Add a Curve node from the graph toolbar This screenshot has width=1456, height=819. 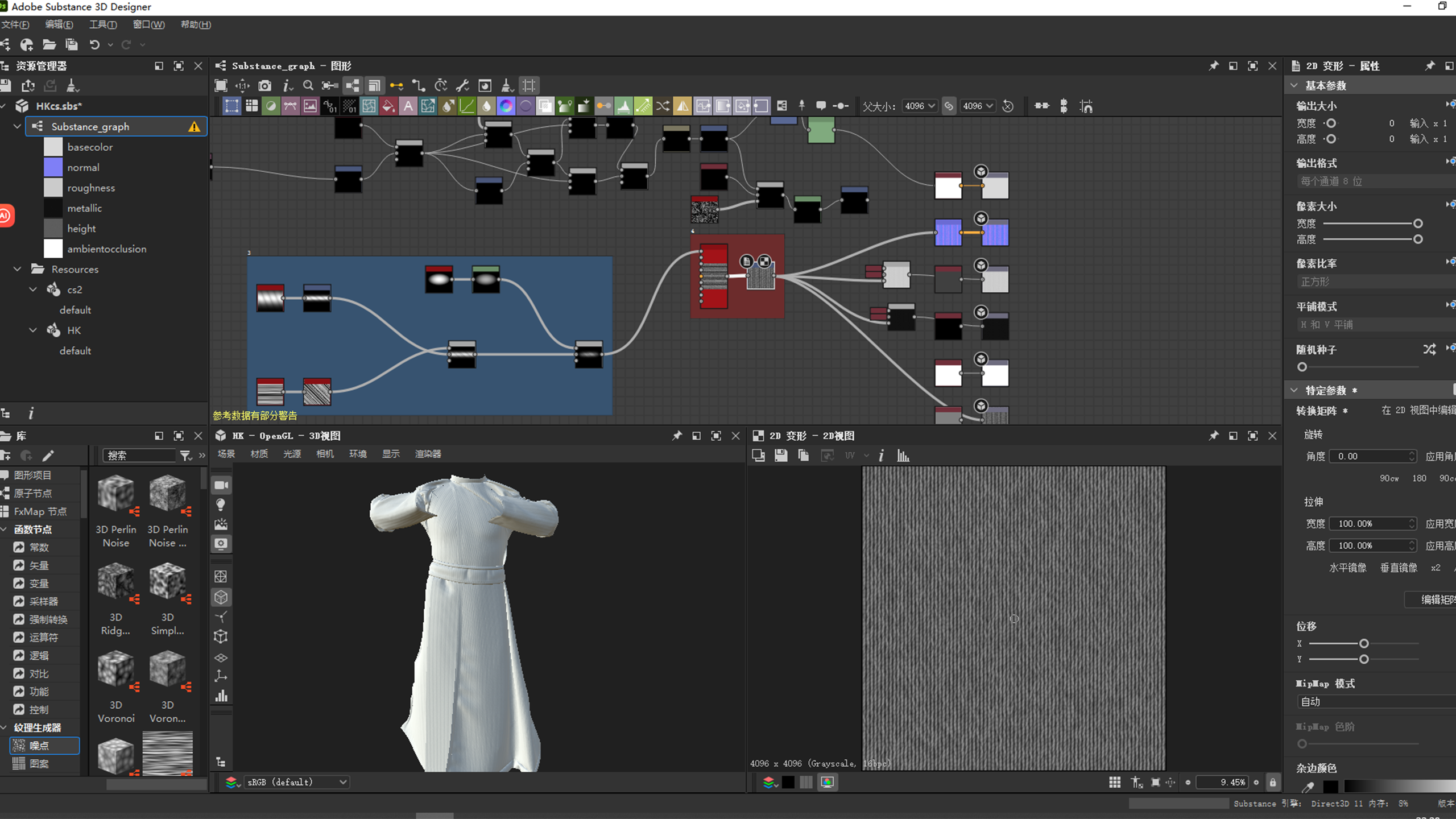(x=466, y=106)
